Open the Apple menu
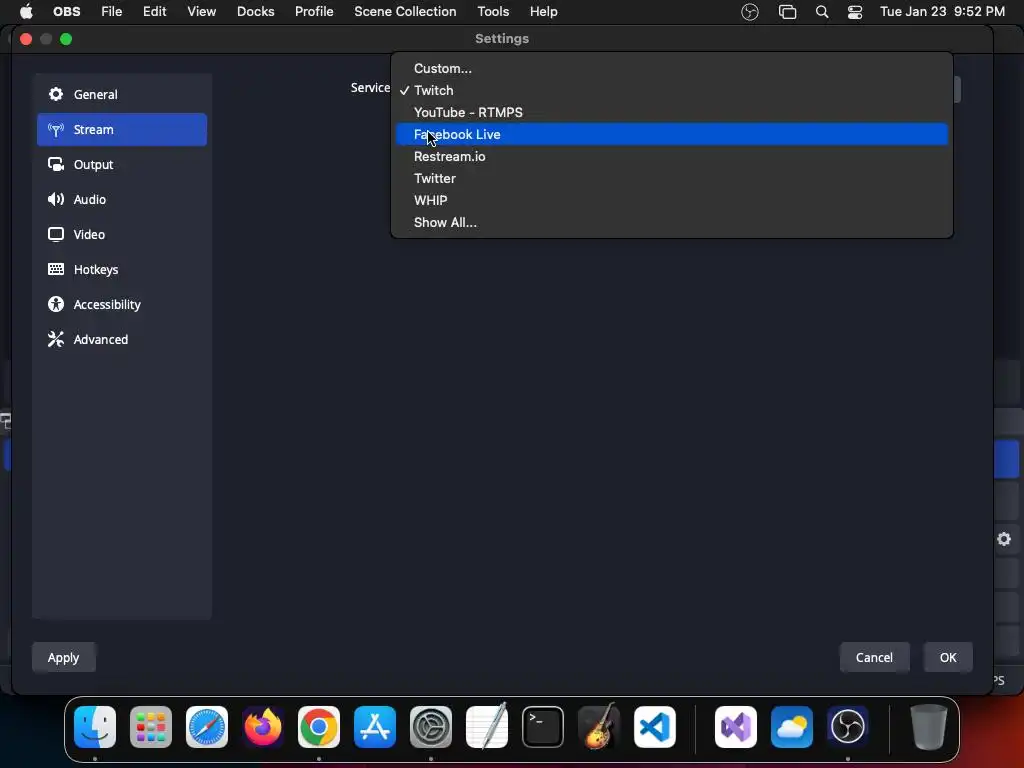The width and height of the screenshot is (1024, 768). [26, 12]
